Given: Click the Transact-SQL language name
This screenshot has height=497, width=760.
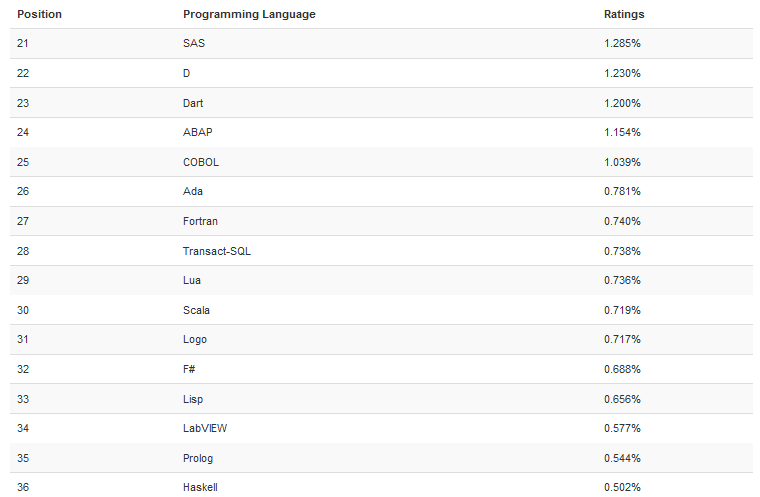Looking at the screenshot, I should (217, 252).
